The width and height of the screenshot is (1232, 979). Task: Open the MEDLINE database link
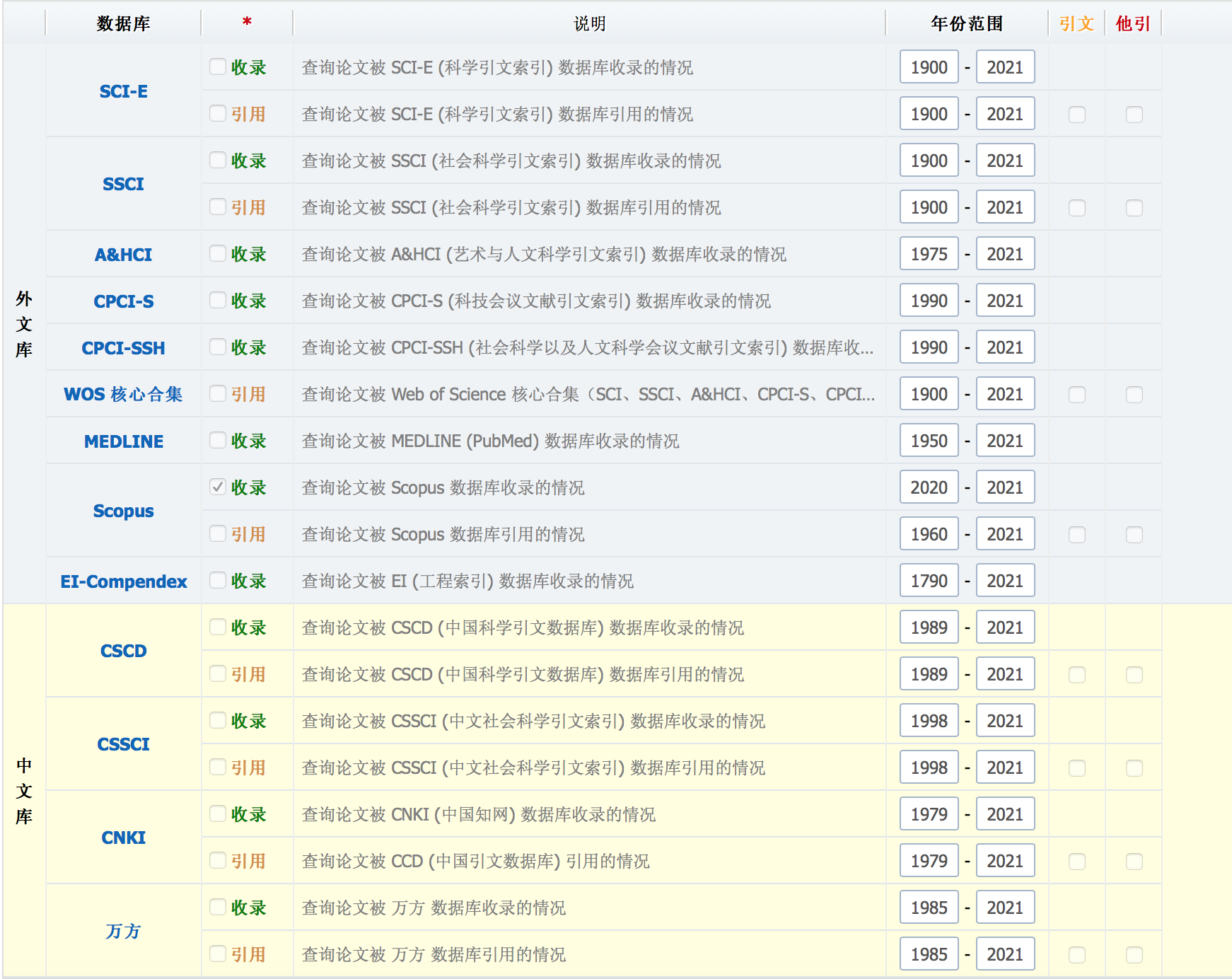pos(124,441)
